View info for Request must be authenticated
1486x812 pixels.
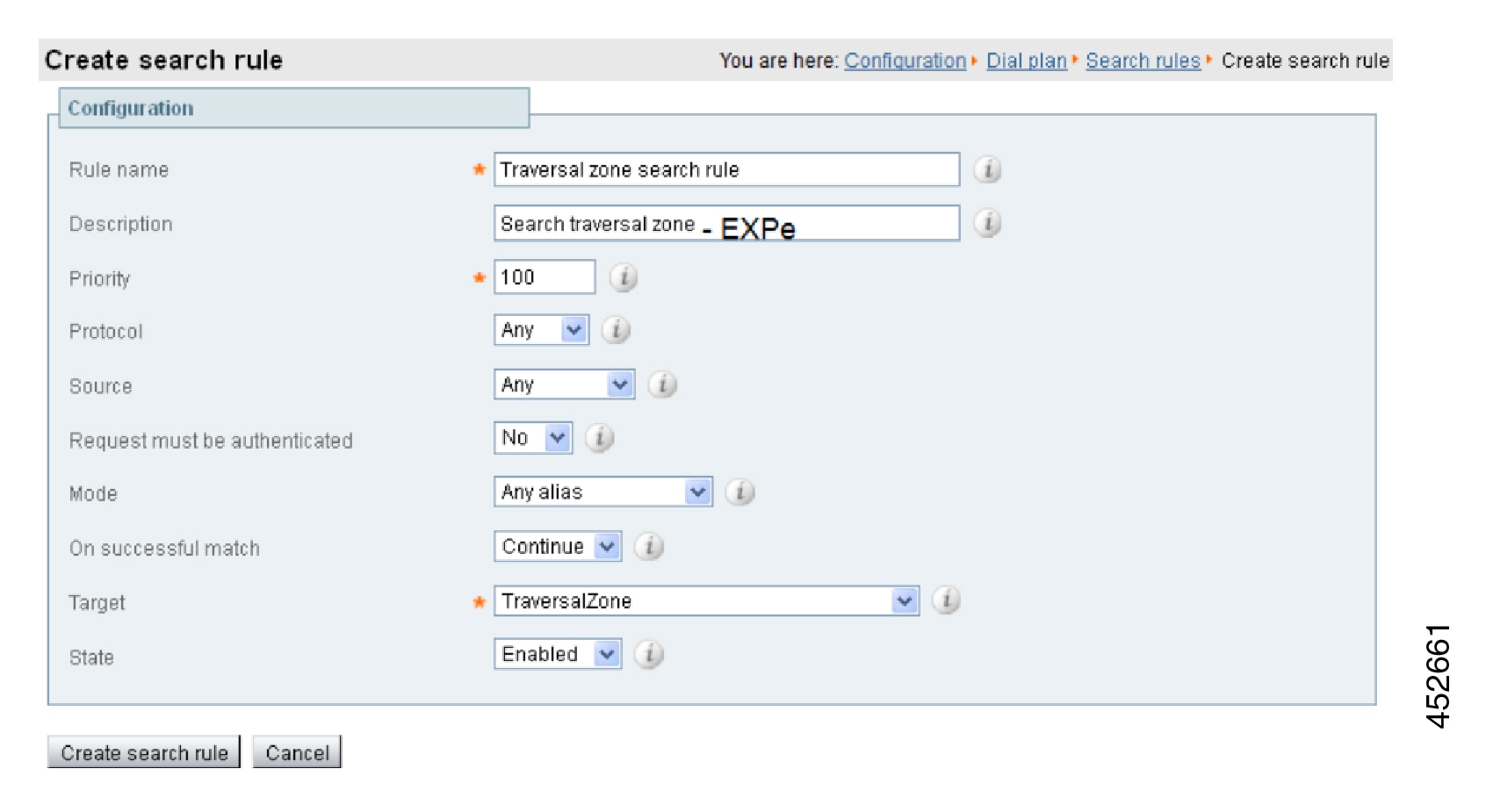[x=599, y=437]
